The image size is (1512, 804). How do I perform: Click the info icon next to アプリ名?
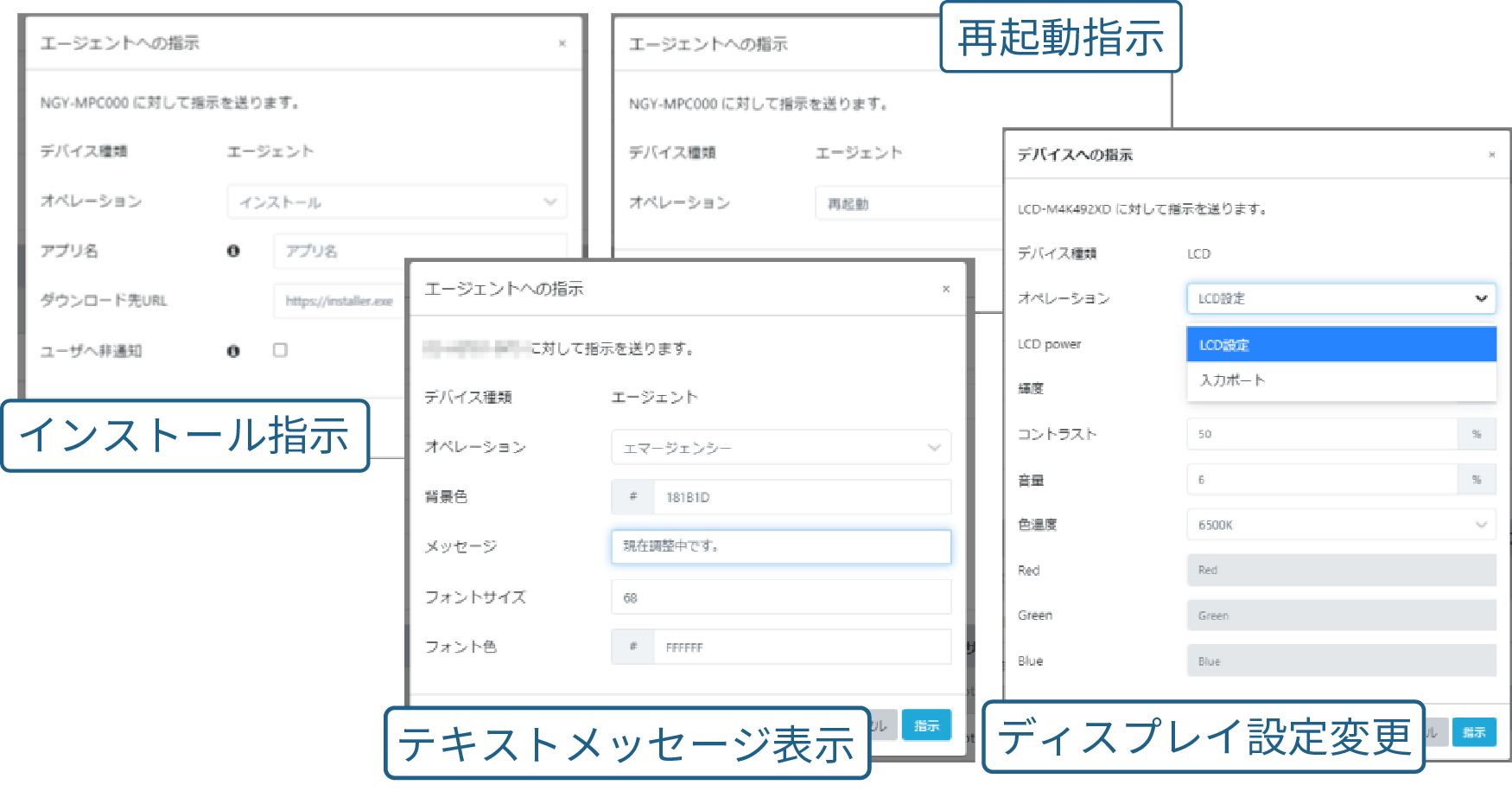click(x=233, y=251)
